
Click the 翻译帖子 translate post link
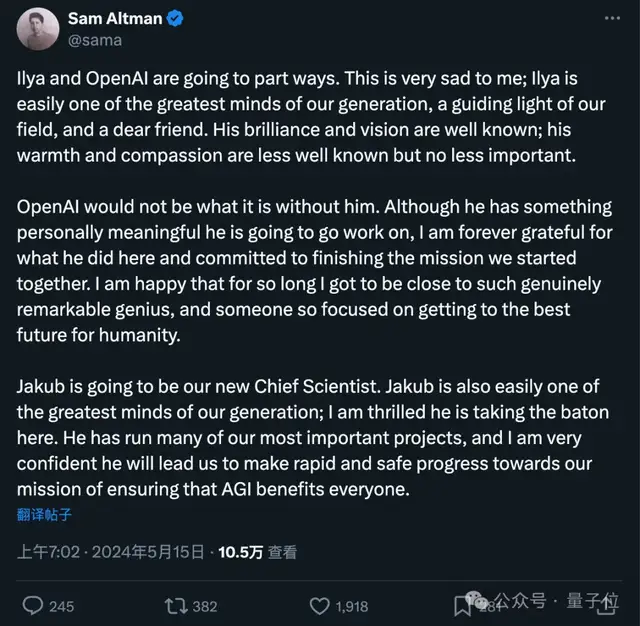click(44, 514)
